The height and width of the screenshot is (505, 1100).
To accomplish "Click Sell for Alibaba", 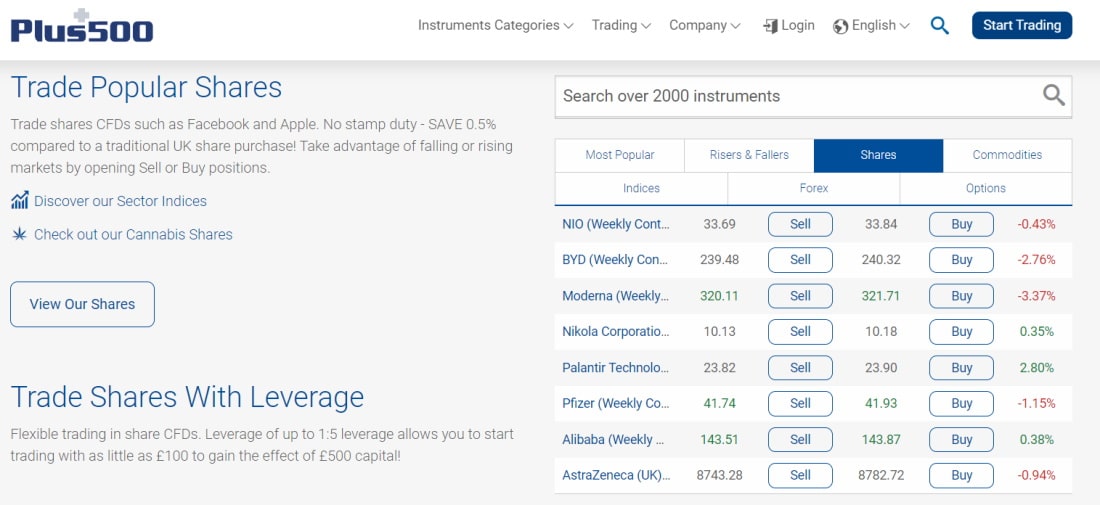I will click(x=800, y=440).
